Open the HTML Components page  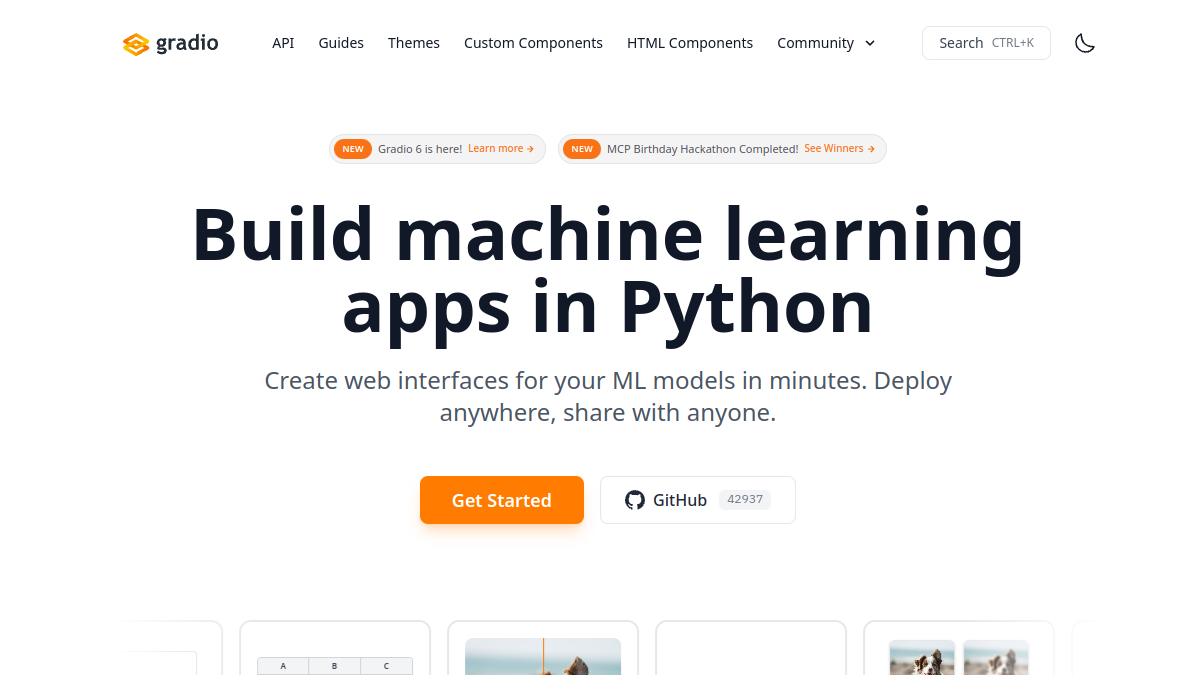[690, 43]
